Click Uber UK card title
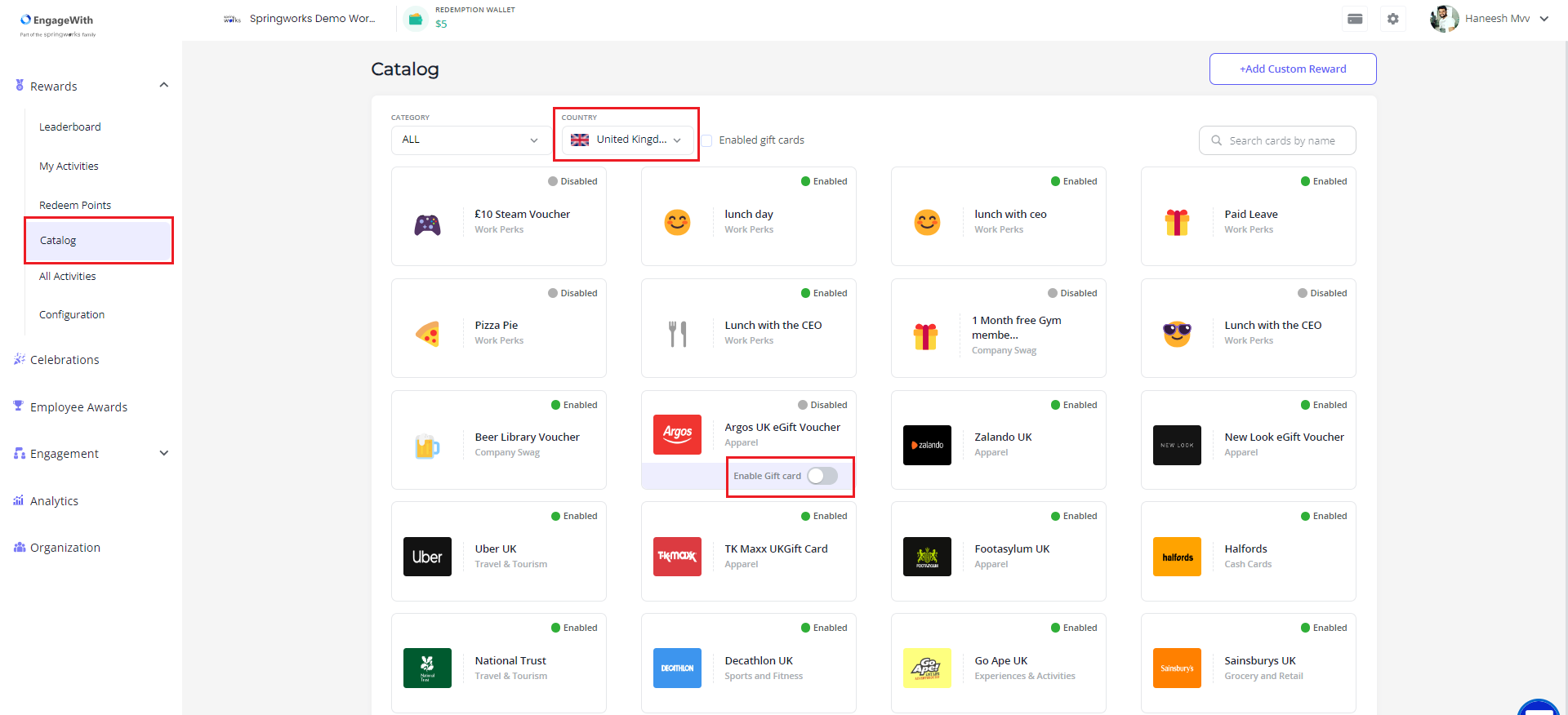This screenshot has height=715, width=1568. click(496, 548)
